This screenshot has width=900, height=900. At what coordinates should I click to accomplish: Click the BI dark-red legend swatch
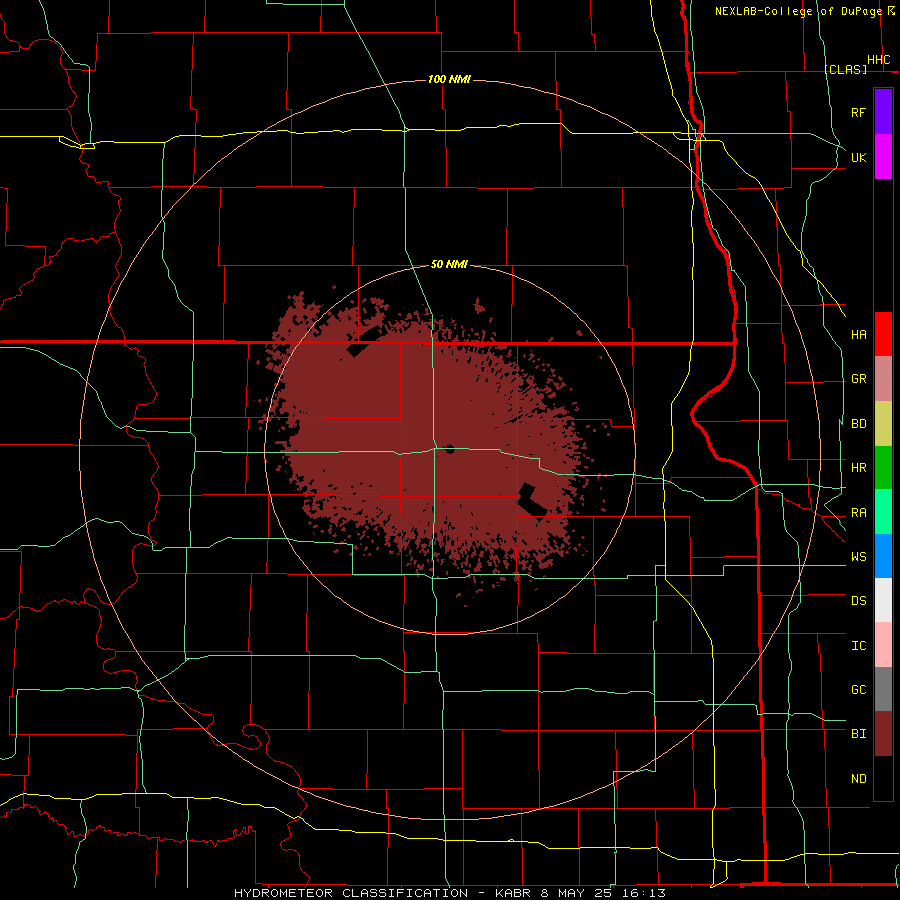[x=883, y=734]
